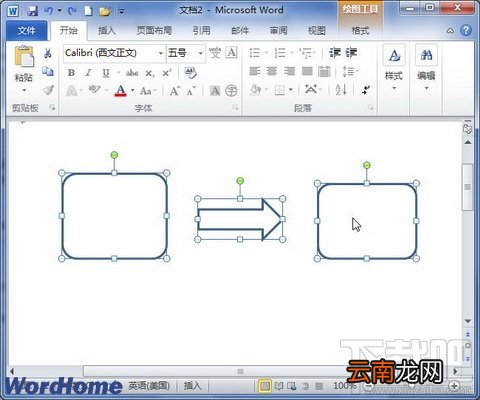Image resolution: width=480 pixels, height=400 pixels.
Task: Open the 编辑 (Editing) menu
Action: 426,68
